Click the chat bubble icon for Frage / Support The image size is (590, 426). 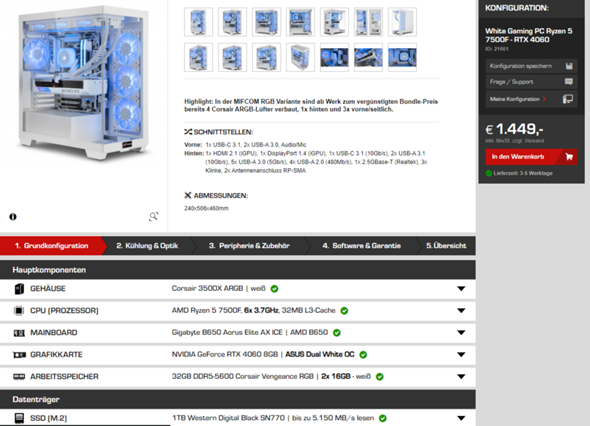click(569, 82)
